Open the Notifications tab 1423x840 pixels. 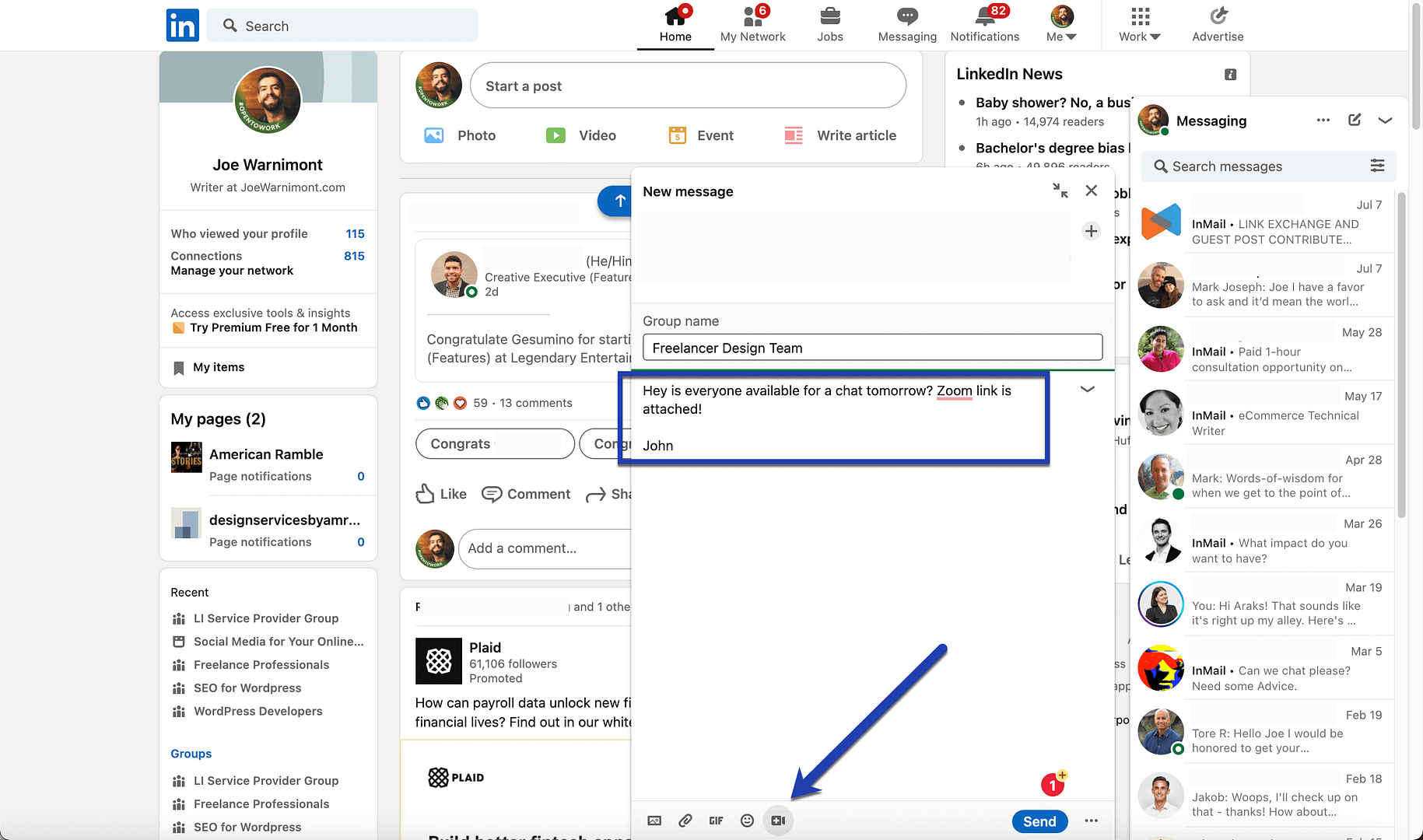tap(985, 25)
